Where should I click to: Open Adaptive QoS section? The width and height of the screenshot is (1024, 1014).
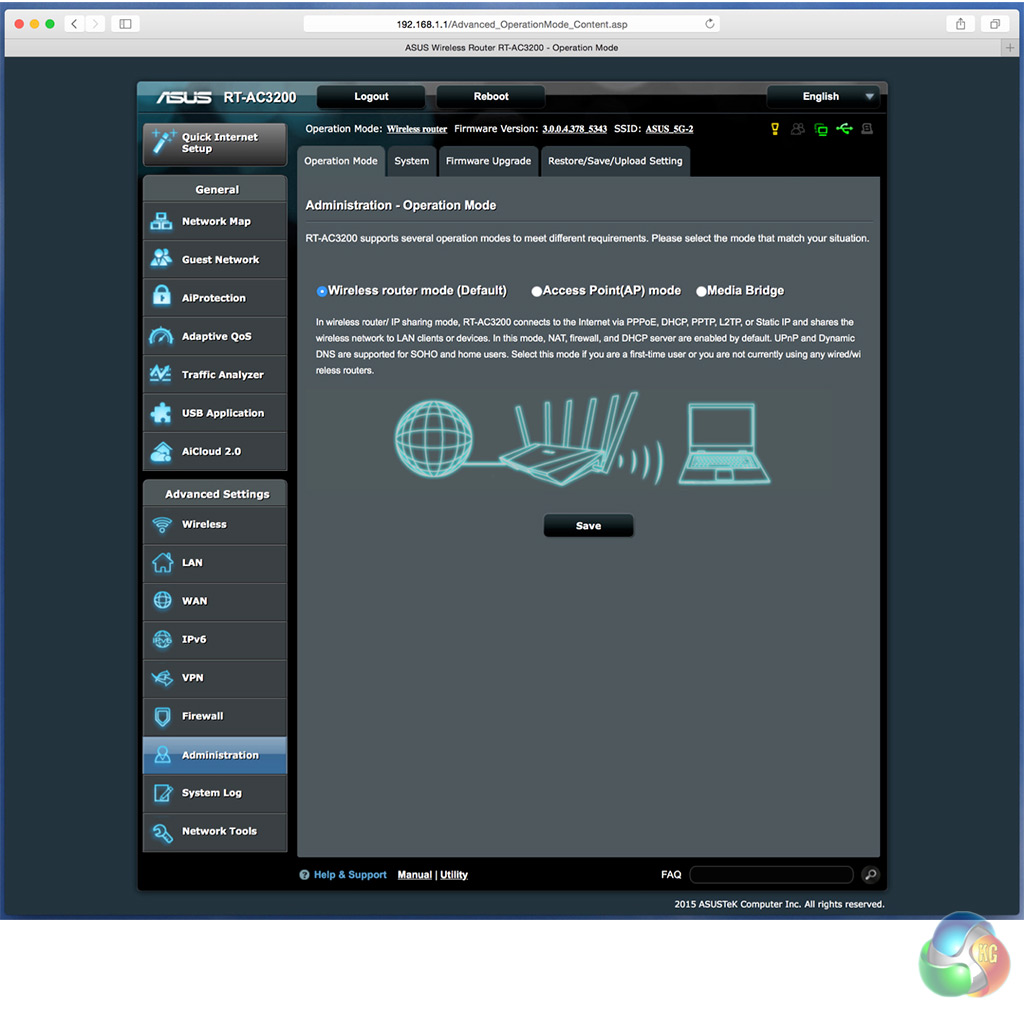(215, 336)
